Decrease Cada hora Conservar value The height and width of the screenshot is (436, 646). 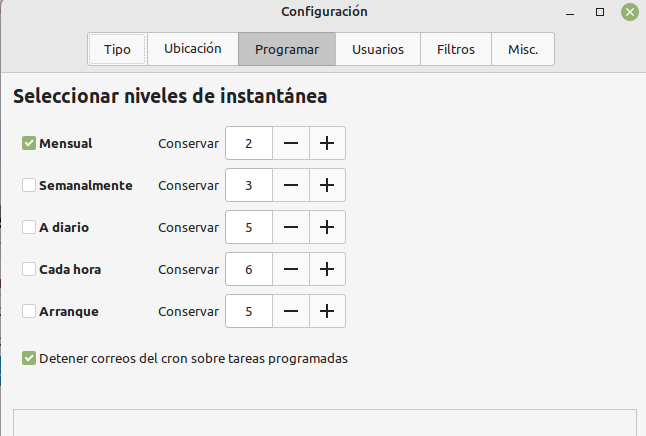click(291, 270)
